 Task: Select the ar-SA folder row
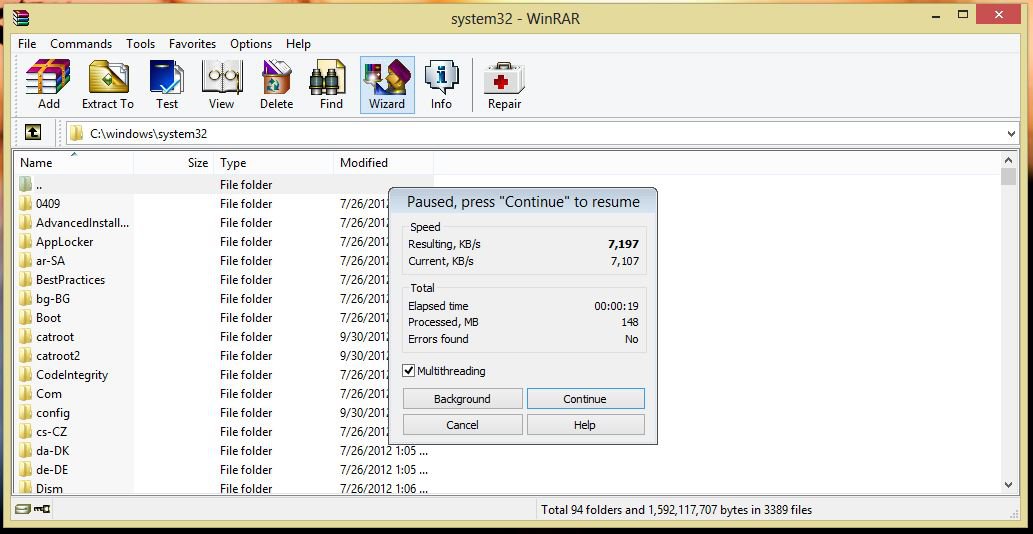(x=223, y=261)
